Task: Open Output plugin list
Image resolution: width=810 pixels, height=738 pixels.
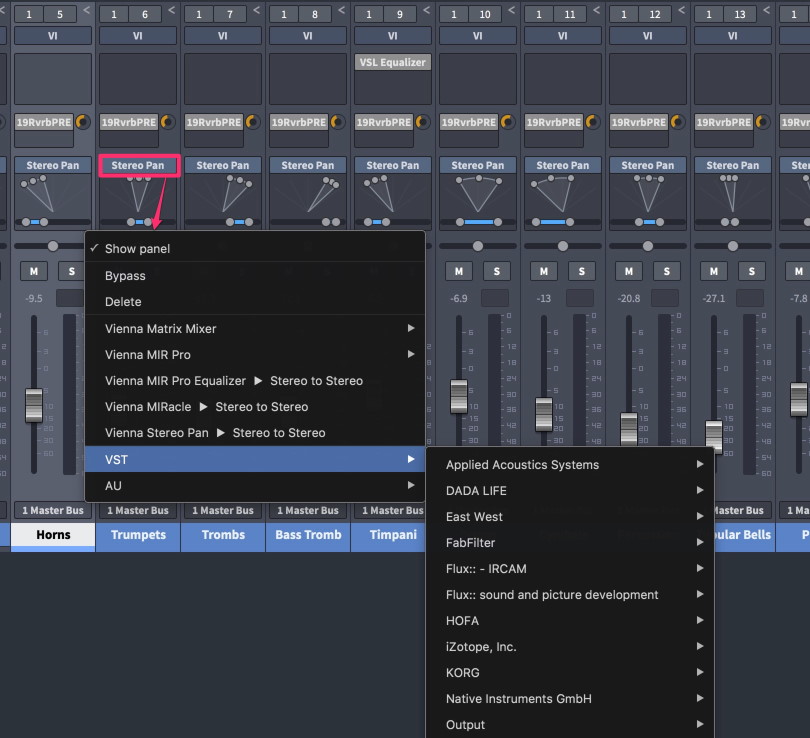Action: click(x=570, y=725)
